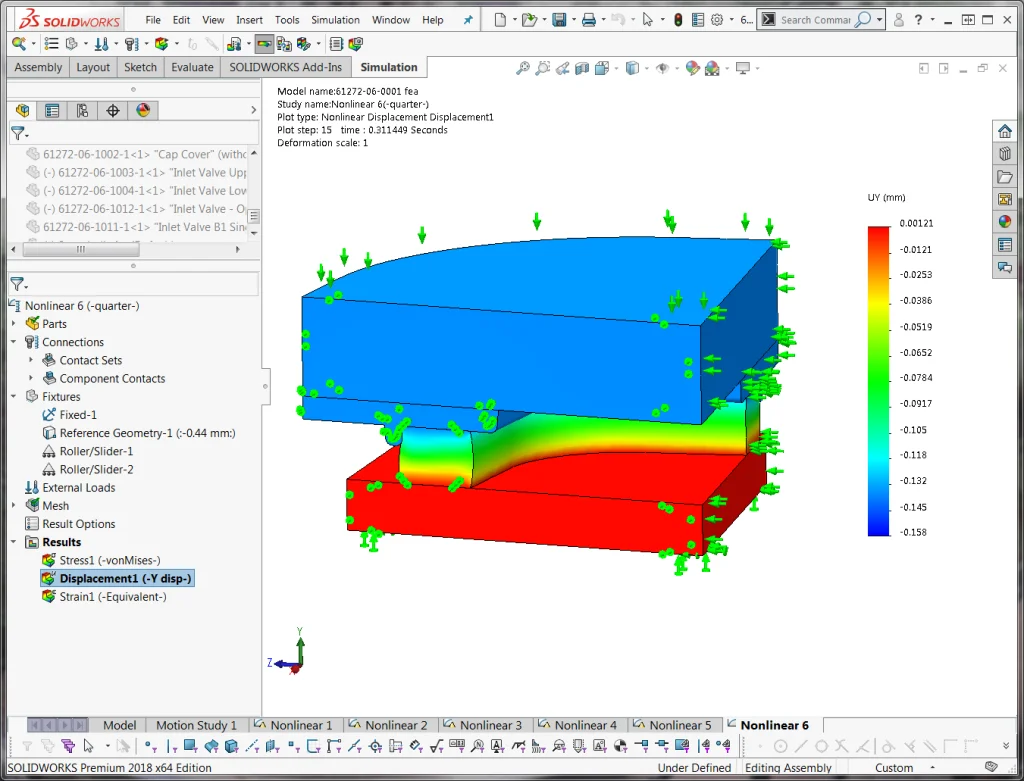Select the Fixed-1 fixture item

pyautogui.click(x=78, y=415)
